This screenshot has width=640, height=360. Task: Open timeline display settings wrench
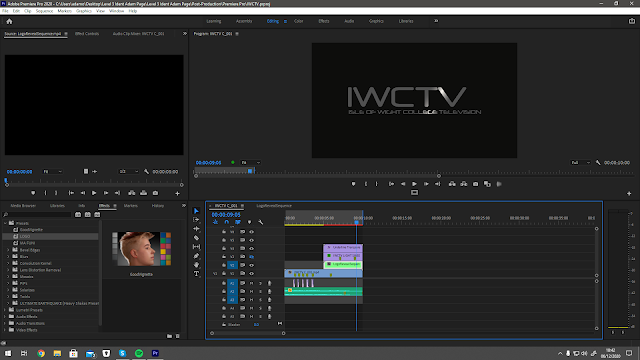(261, 222)
